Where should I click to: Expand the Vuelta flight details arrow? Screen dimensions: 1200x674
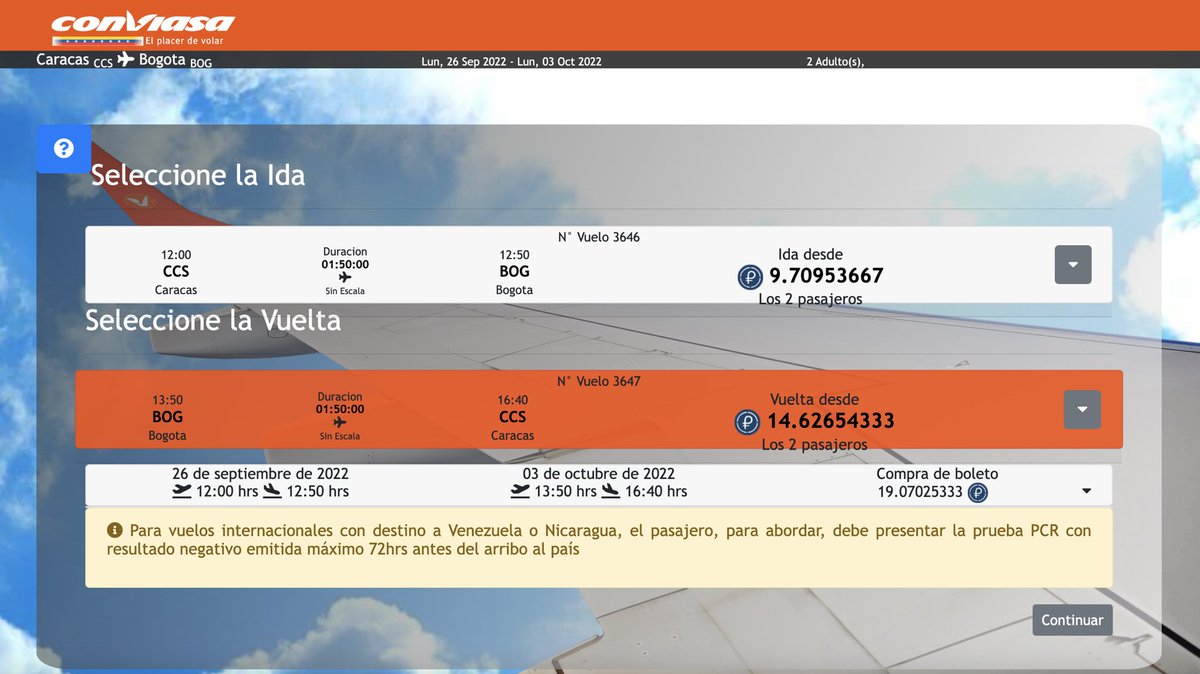[1081, 409]
